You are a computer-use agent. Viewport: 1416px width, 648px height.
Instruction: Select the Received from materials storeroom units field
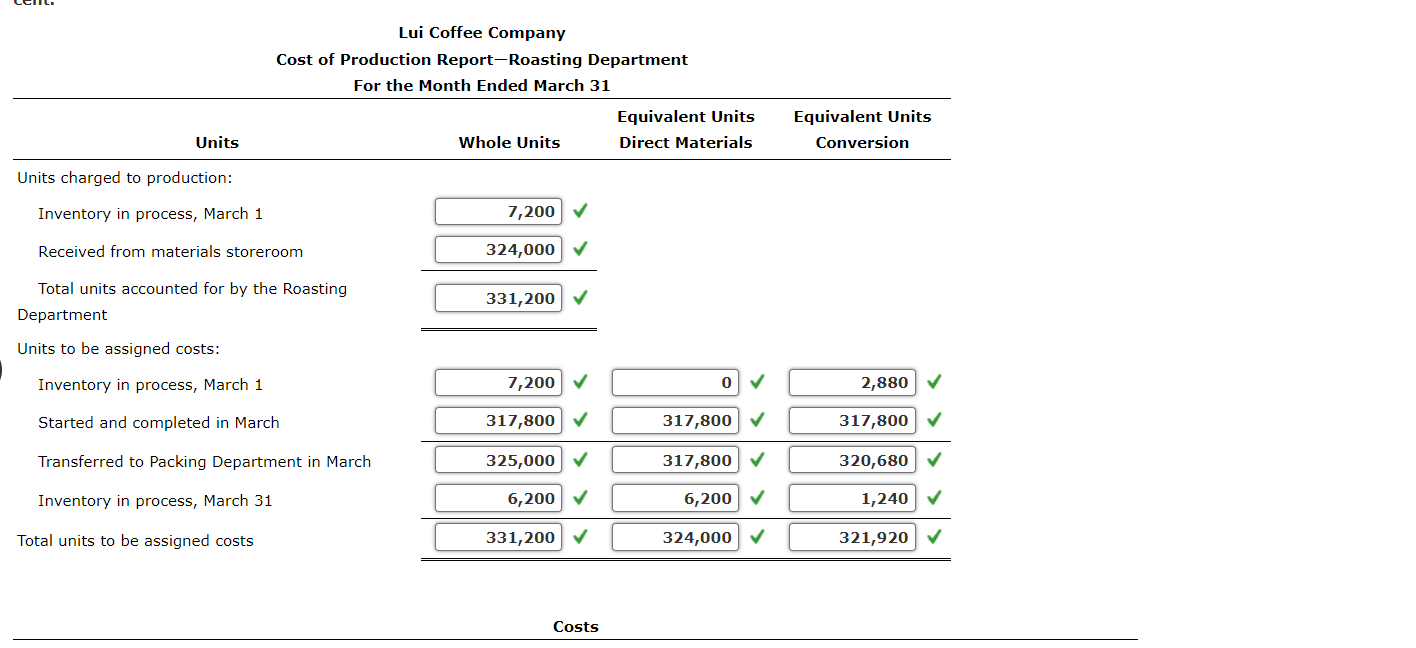(x=498, y=249)
